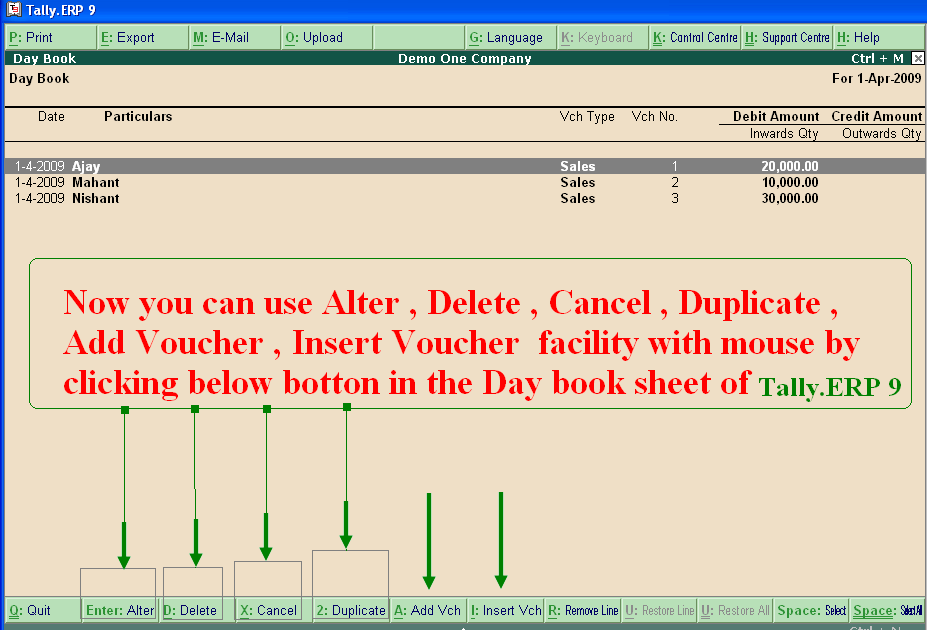Select the current row using Space: Select
Viewport: 927px width, 630px height.
click(810, 610)
